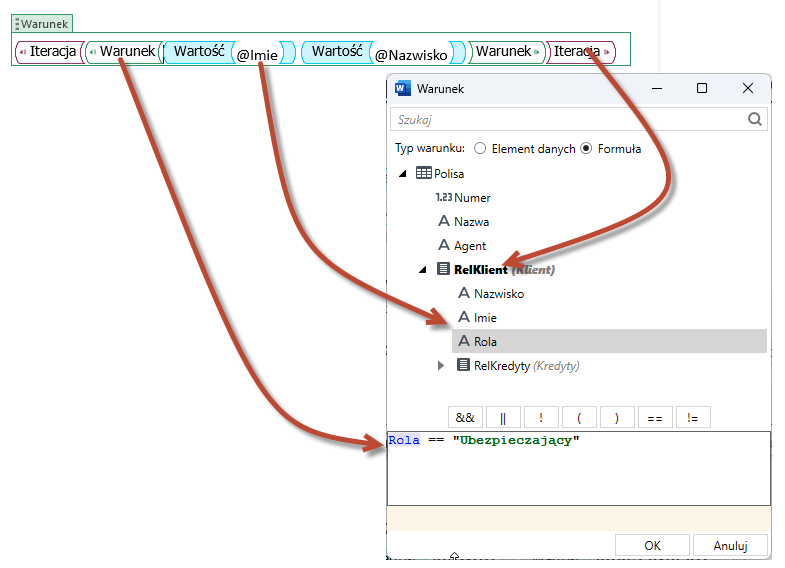
Task: Select the Numer field in tree
Action: tap(472, 198)
